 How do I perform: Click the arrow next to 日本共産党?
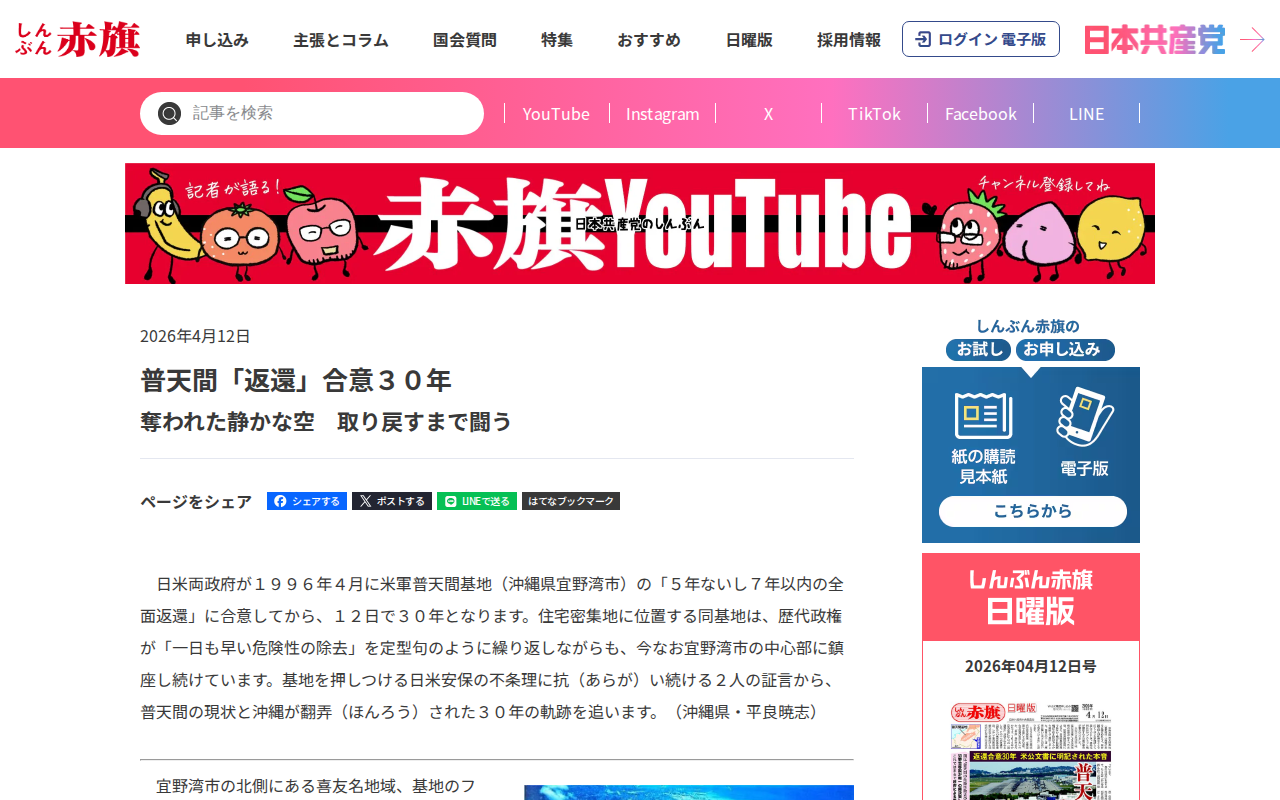point(1252,39)
